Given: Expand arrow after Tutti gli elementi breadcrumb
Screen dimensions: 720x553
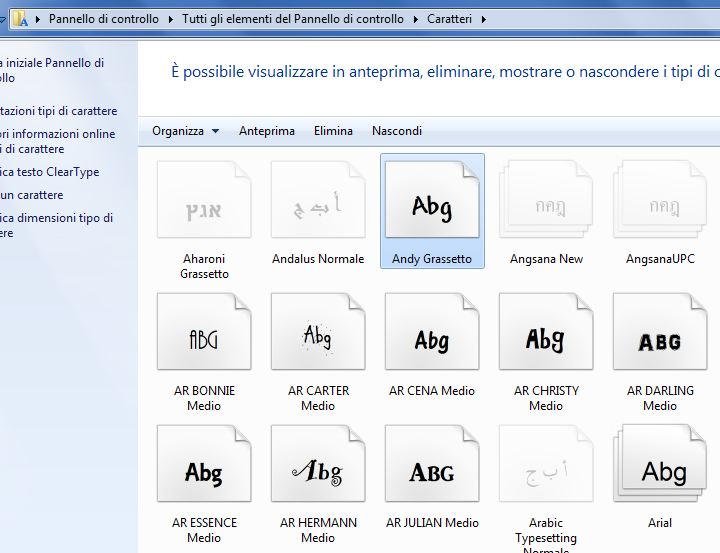Looking at the screenshot, I should [416, 19].
